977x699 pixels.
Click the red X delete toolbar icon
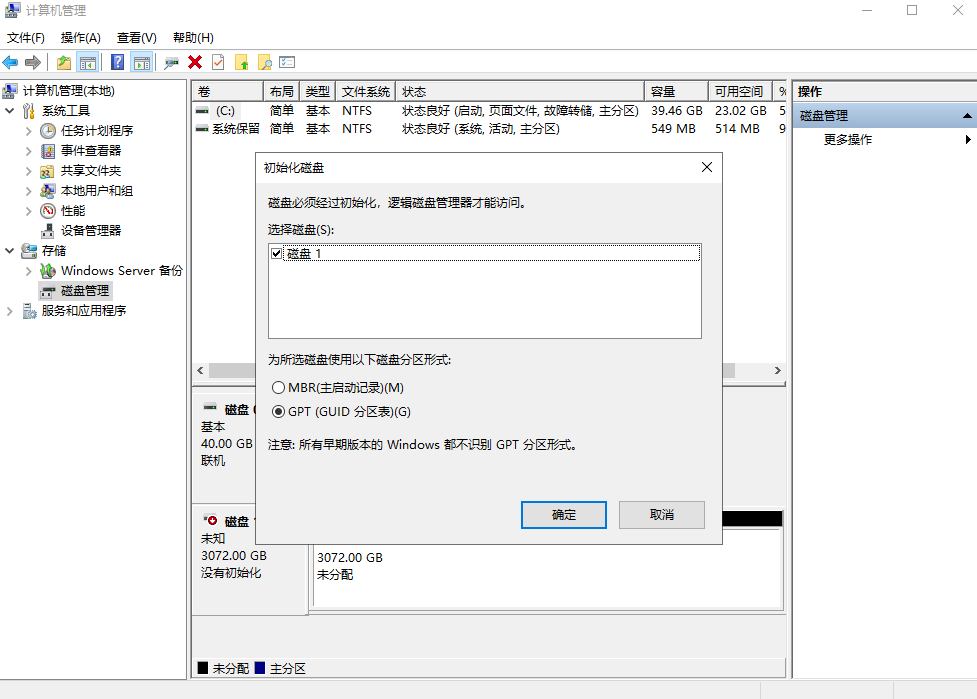click(195, 62)
